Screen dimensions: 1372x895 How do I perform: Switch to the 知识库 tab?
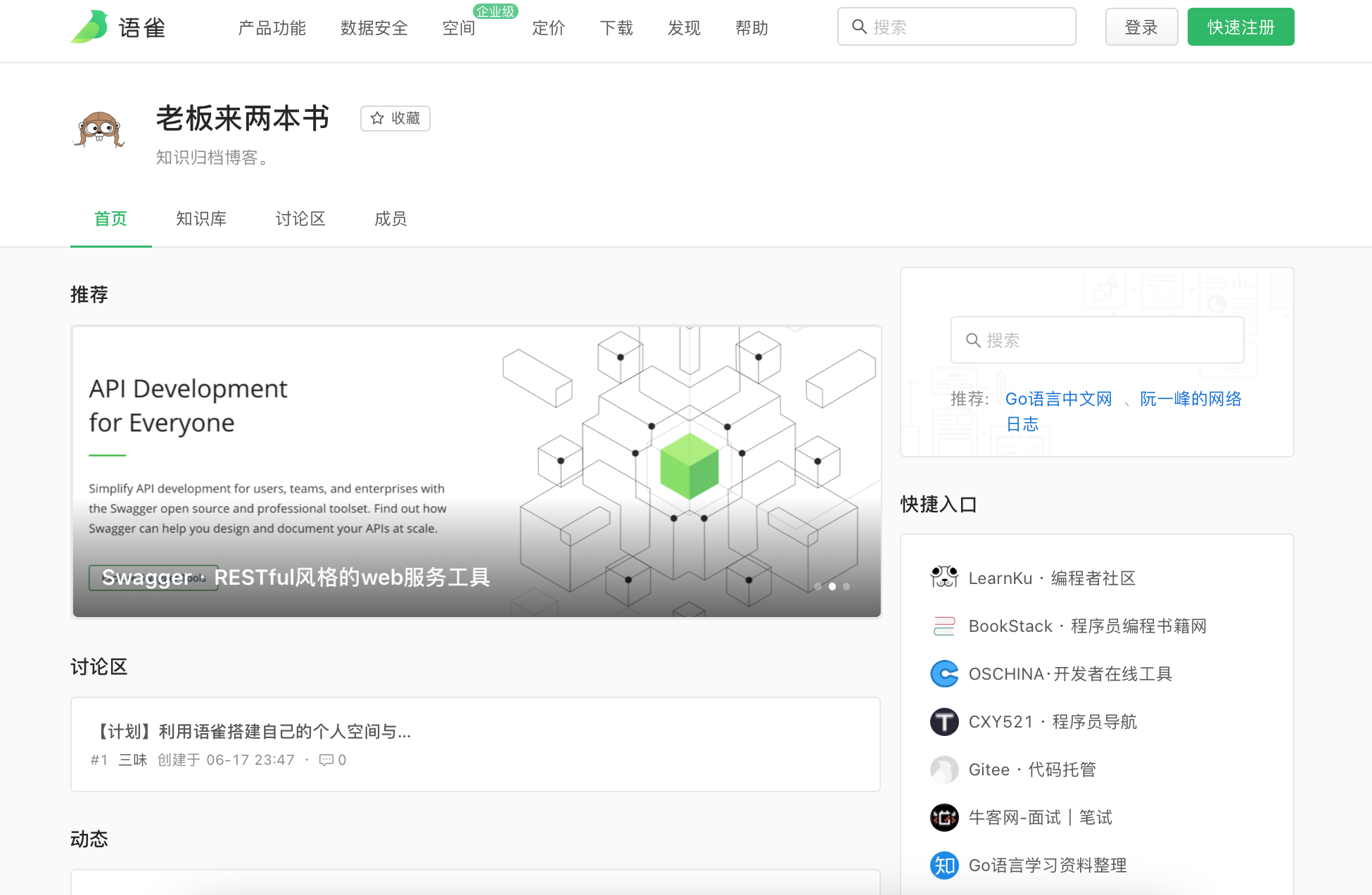201,219
